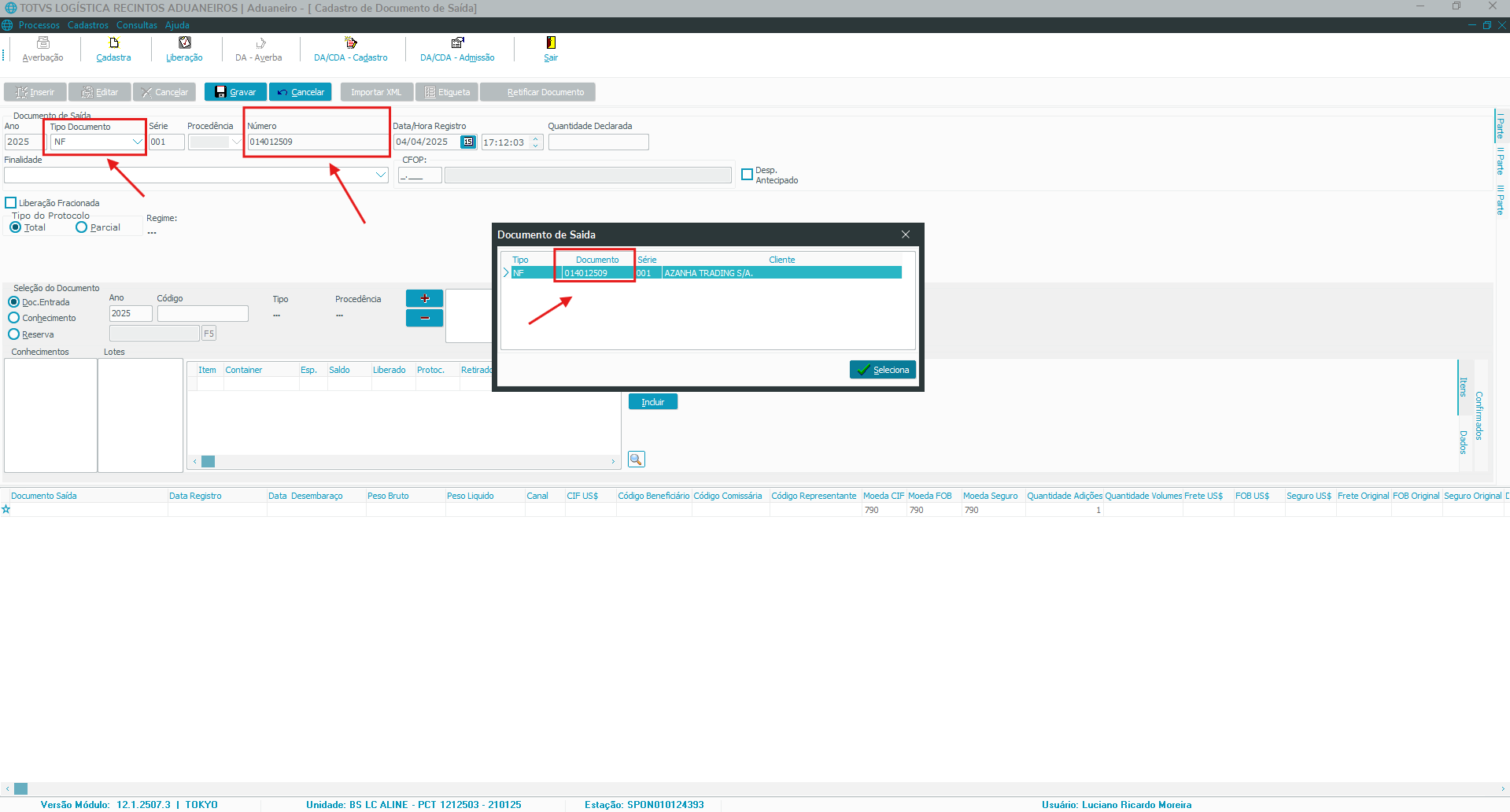Image resolution: width=1510 pixels, height=812 pixels.
Task: Open the Averbação toolbar icon
Action: 43,49
